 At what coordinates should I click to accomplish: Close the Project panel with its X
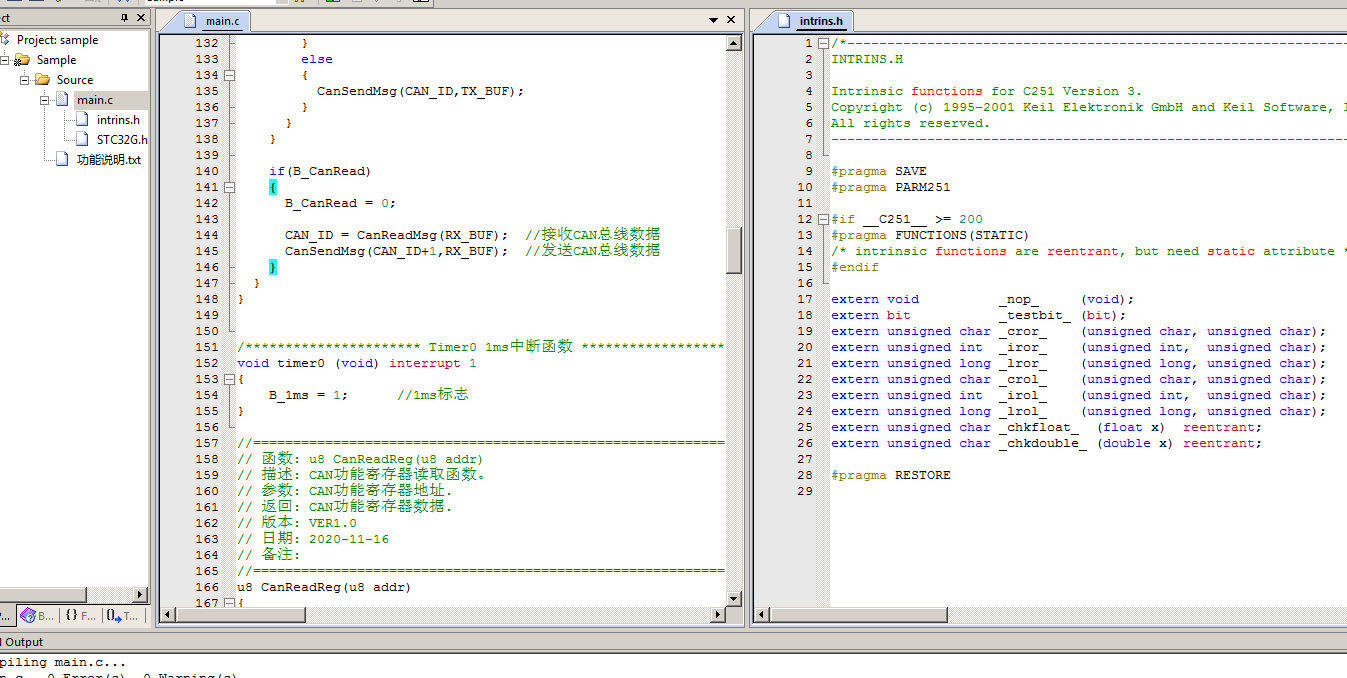click(x=139, y=18)
